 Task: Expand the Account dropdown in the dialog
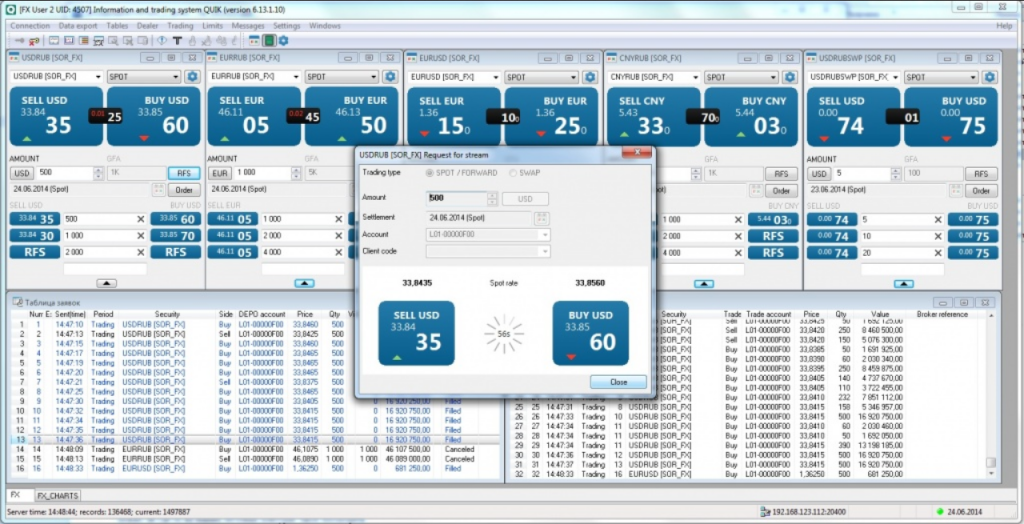point(544,234)
